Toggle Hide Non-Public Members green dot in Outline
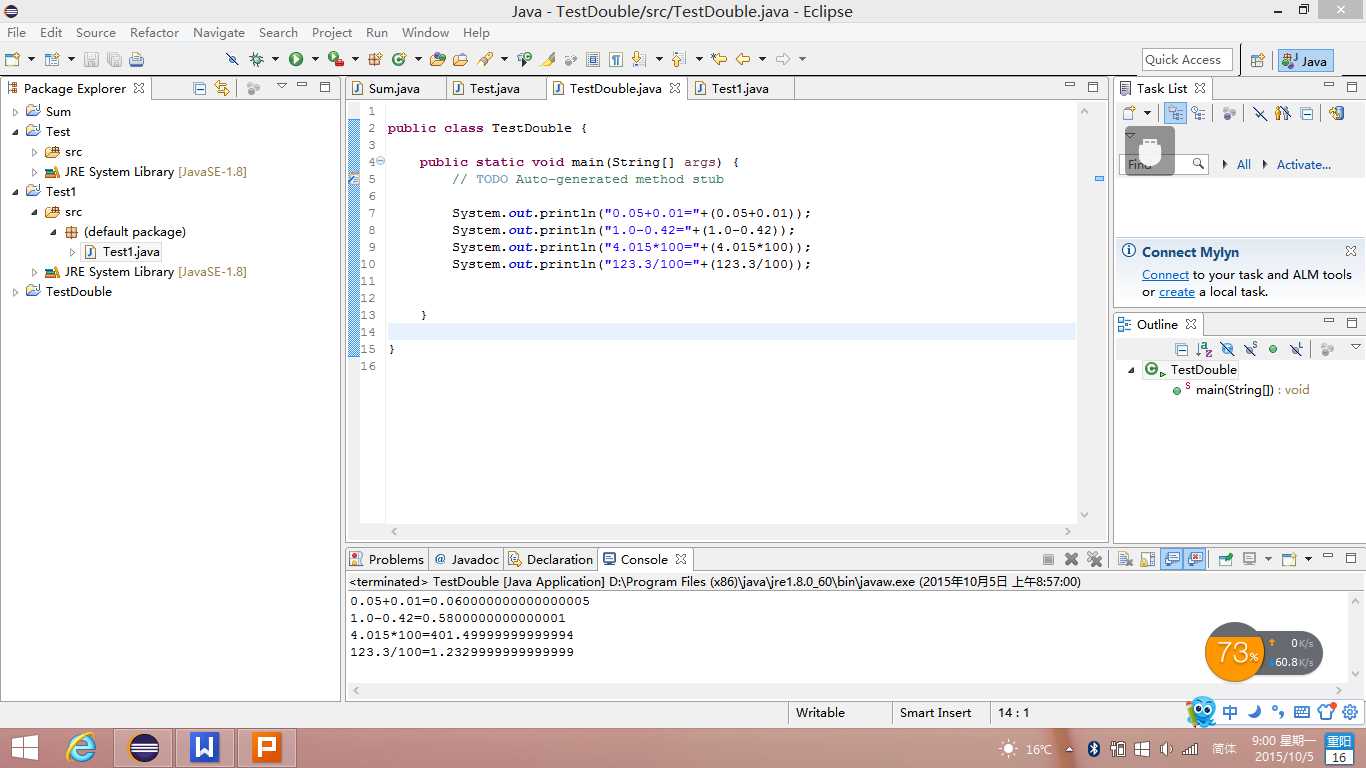Viewport: 1366px width, 768px height. [x=1273, y=349]
